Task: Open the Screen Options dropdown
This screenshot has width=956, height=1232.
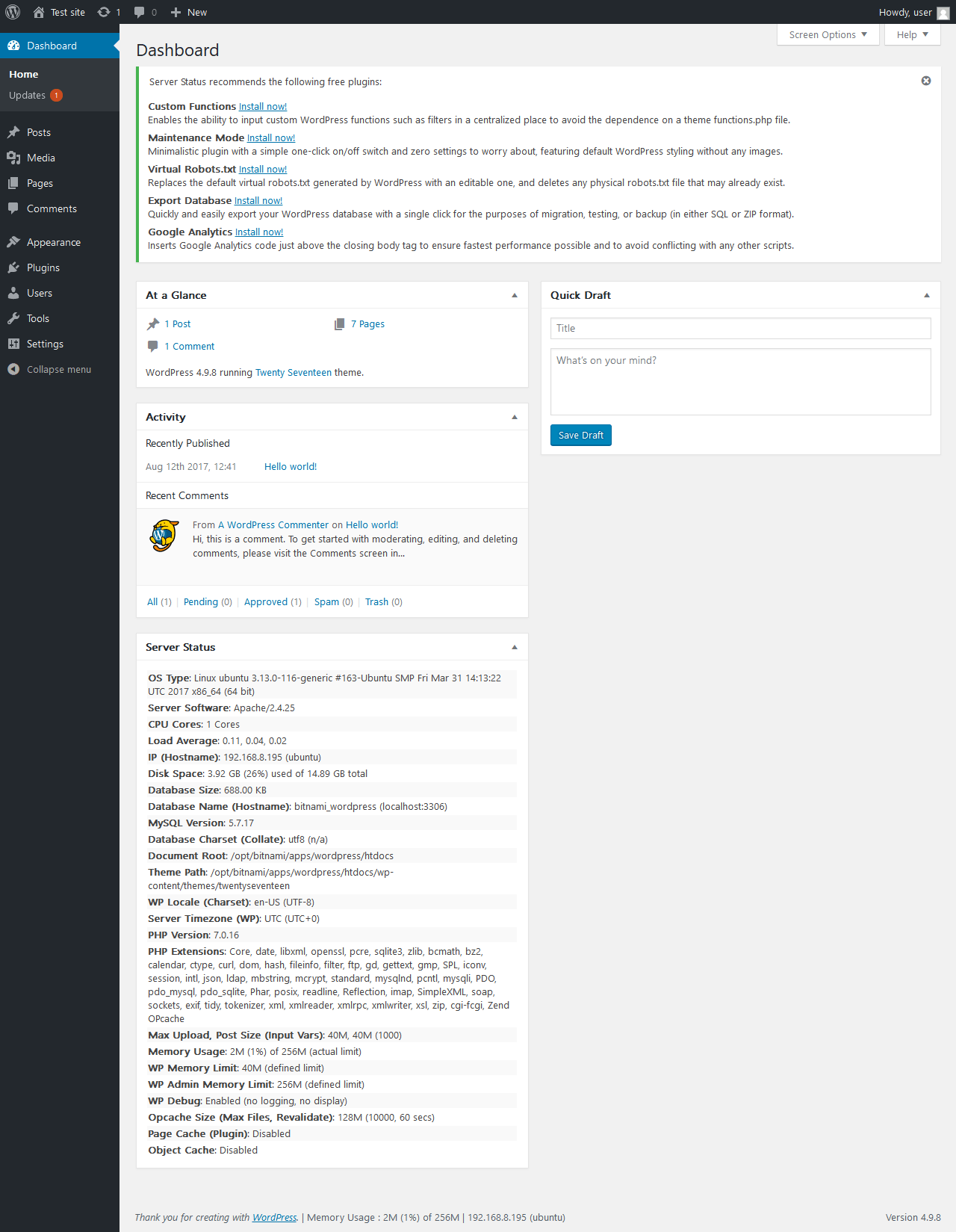Action: coord(828,34)
